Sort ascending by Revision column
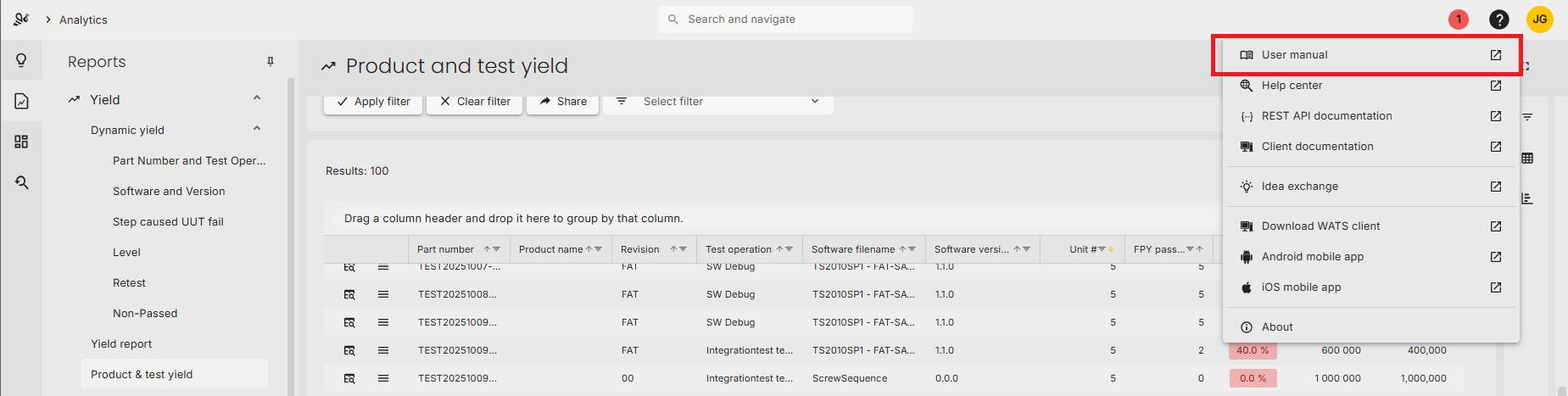Screen dimensions: 1568x396 pyautogui.click(x=673, y=249)
